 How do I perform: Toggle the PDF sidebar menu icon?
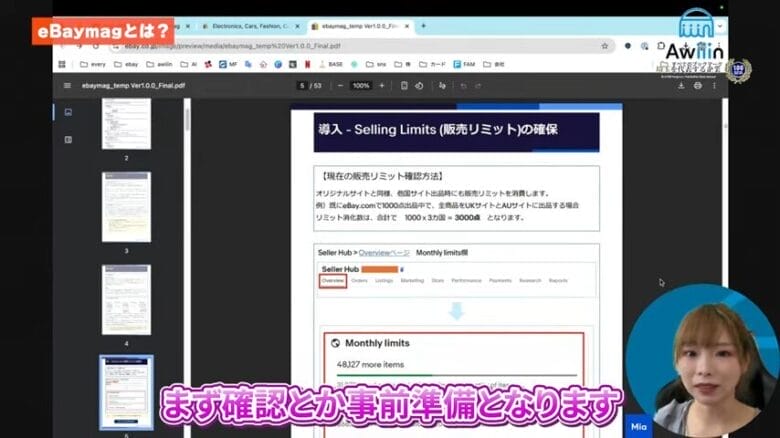[67, 86]
